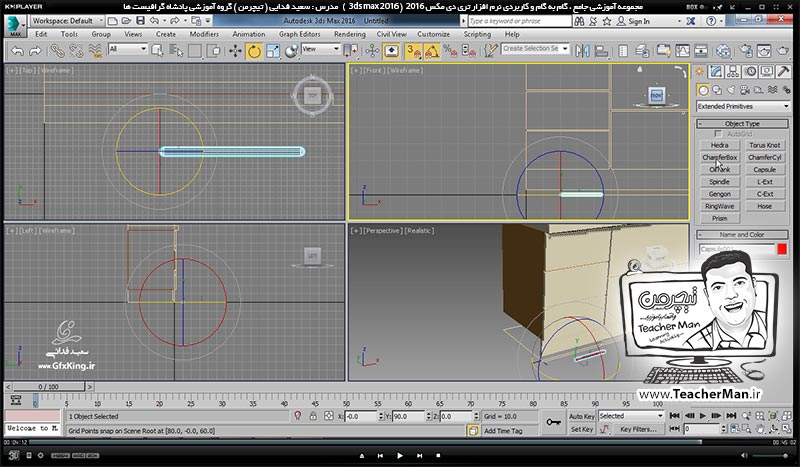
Task: Click the 0/100 time slider
Action: 48,387
